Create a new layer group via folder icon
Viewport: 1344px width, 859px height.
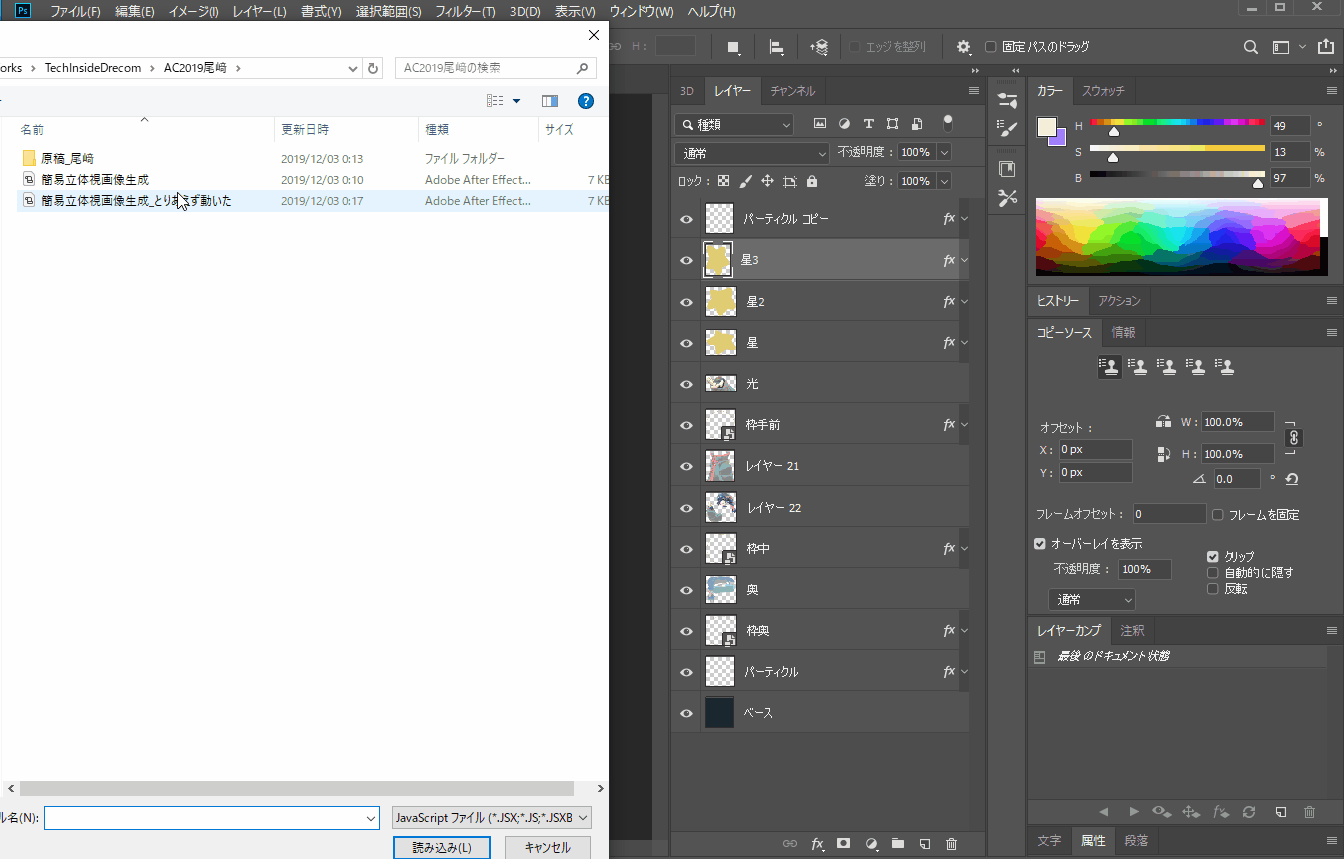(897, 844)
